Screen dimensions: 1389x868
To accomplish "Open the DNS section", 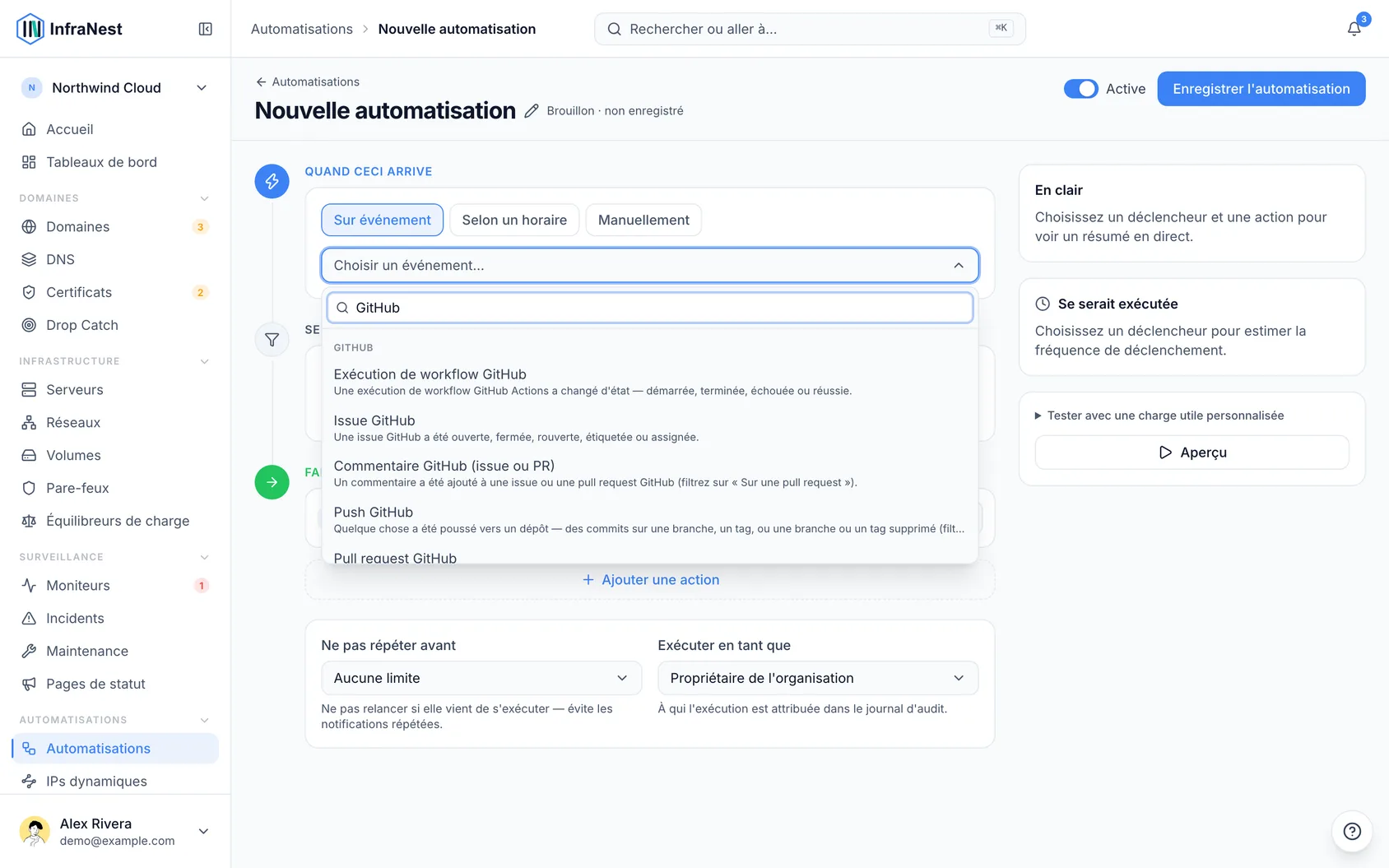I will click(x=115, y=259).
